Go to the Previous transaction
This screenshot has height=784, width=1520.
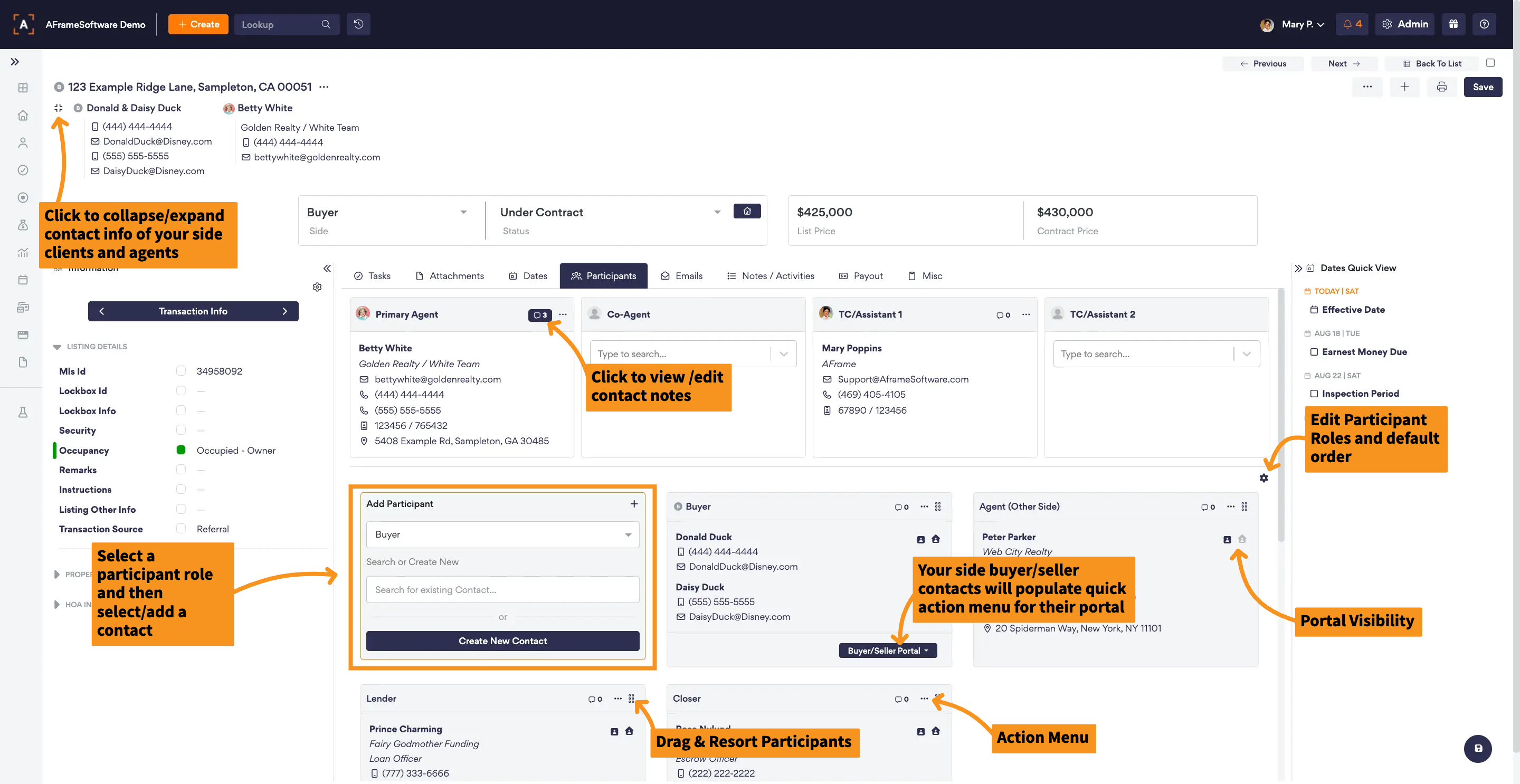pos(1263,64)
